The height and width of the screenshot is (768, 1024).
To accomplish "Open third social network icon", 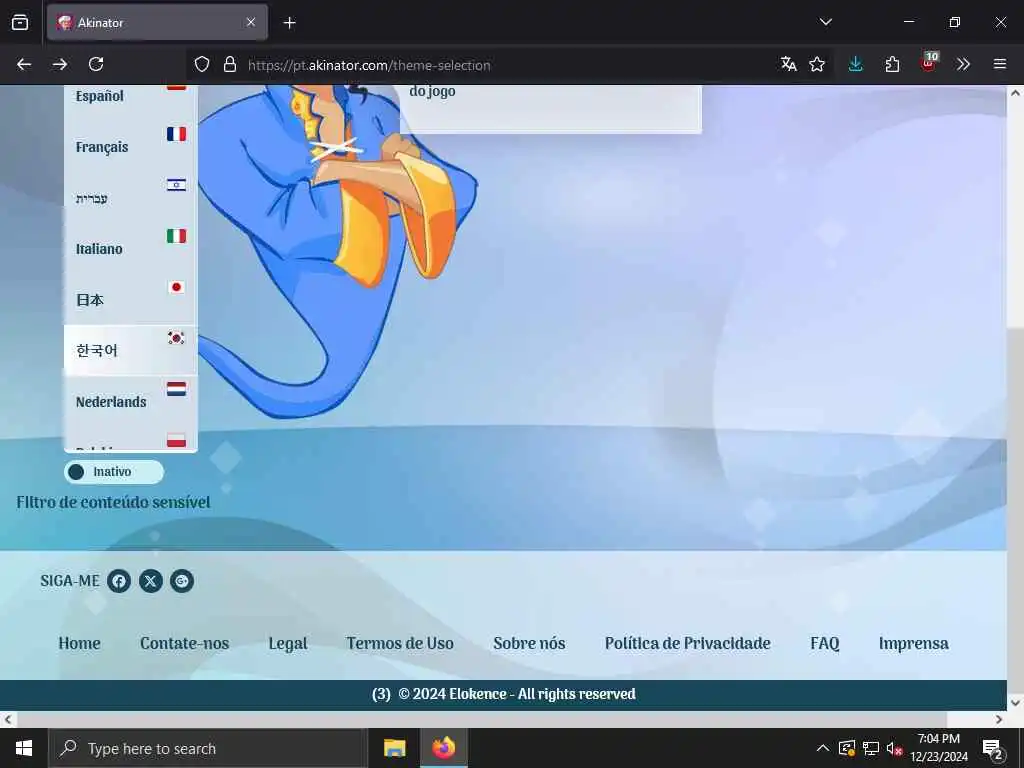I will pyautogui.click(x=182, y=581).
